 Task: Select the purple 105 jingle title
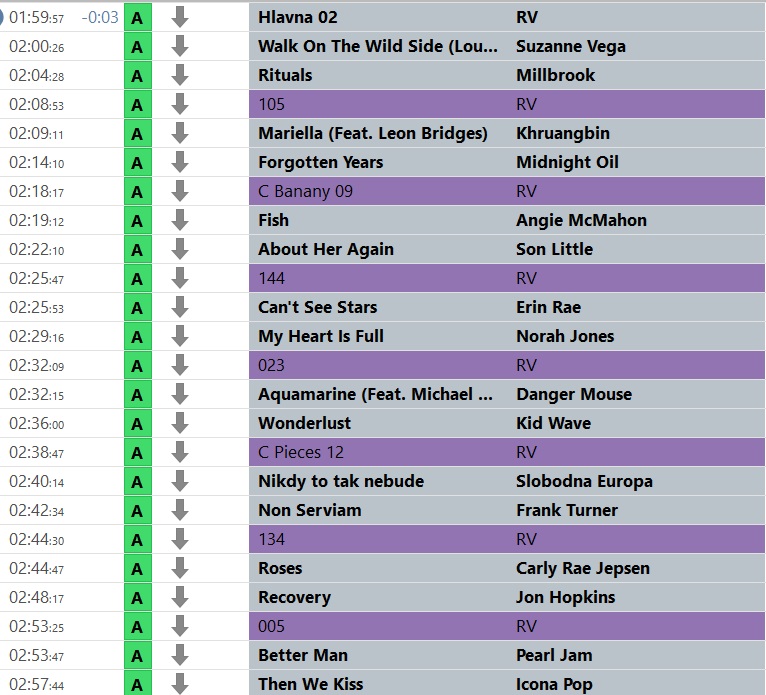pyautogui.click(x=271, y=105)
